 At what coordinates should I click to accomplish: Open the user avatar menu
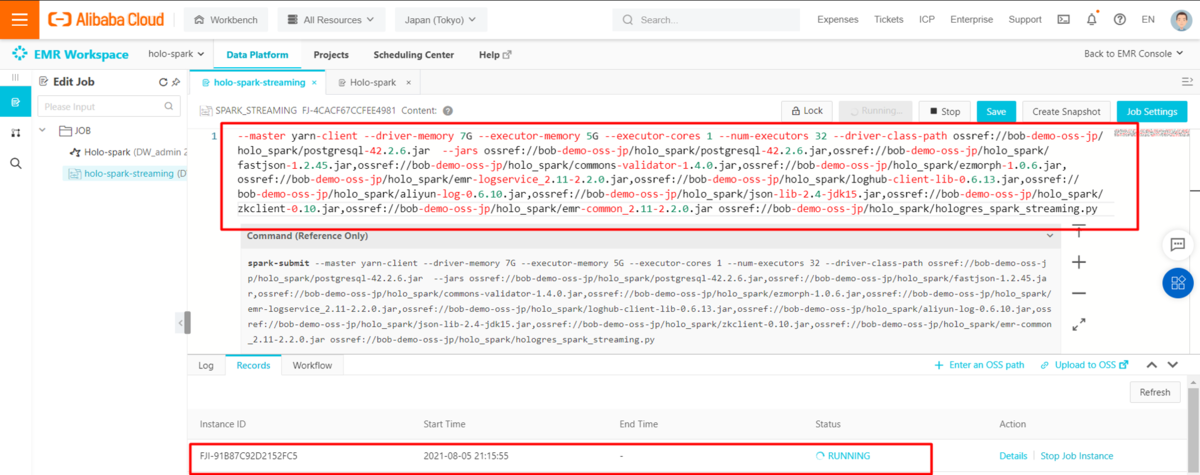1179,19
